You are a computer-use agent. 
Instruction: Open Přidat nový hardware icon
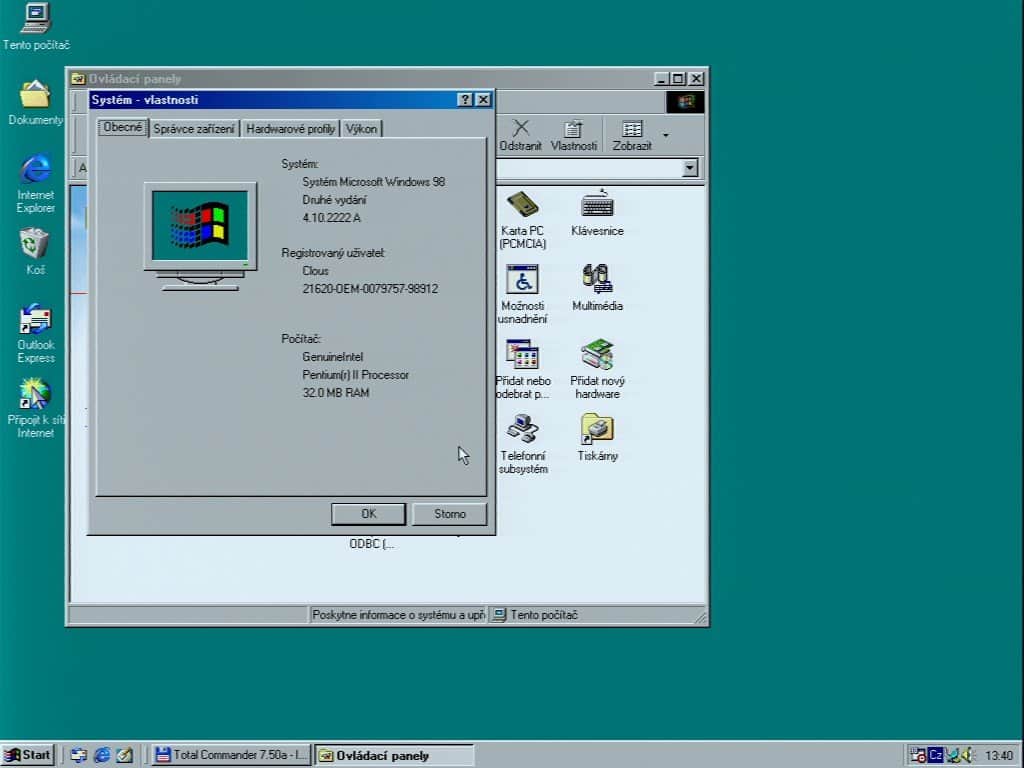tap(597, 370)
